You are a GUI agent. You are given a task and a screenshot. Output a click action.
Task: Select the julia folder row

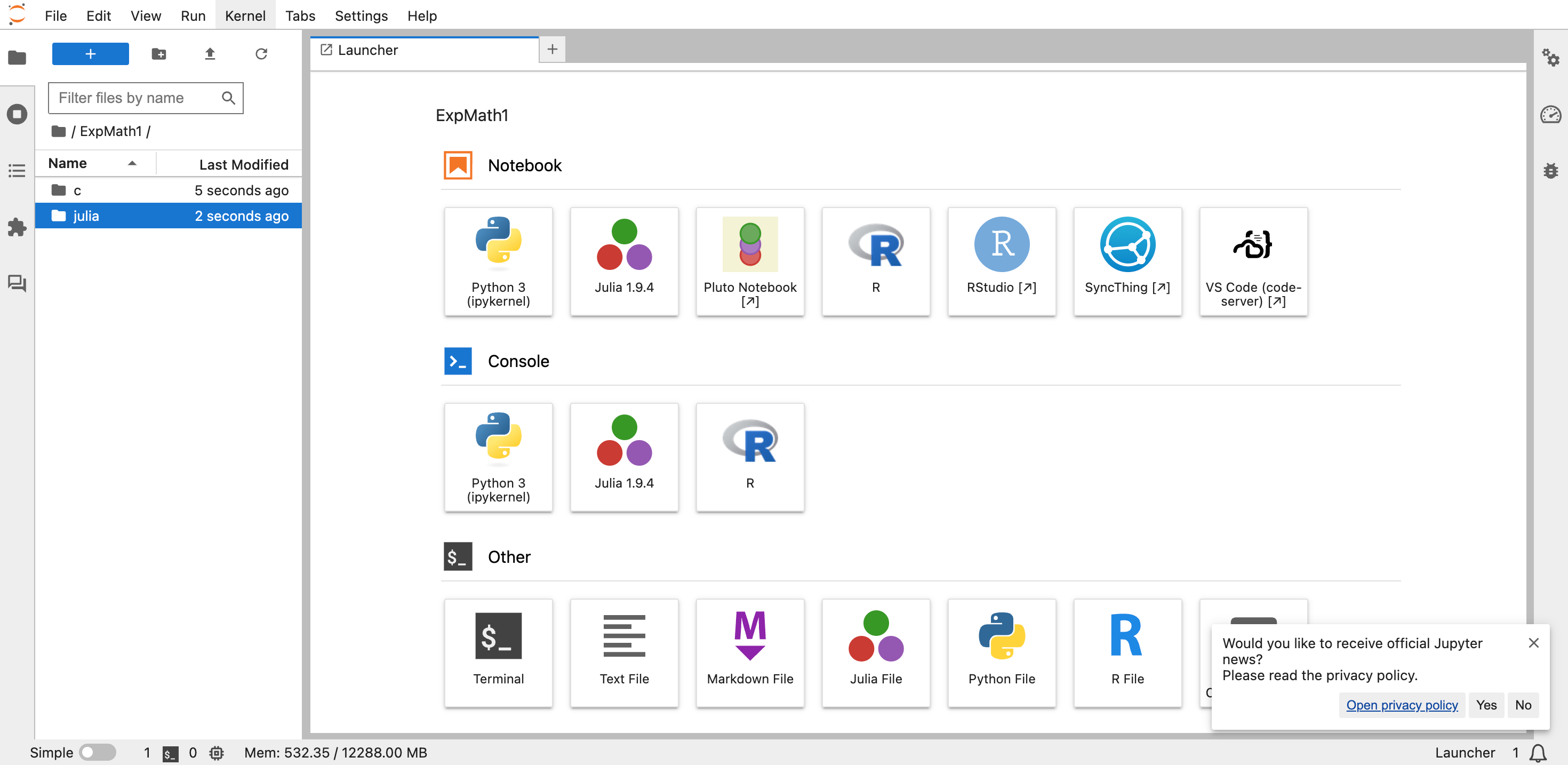(x=168, y=216)
